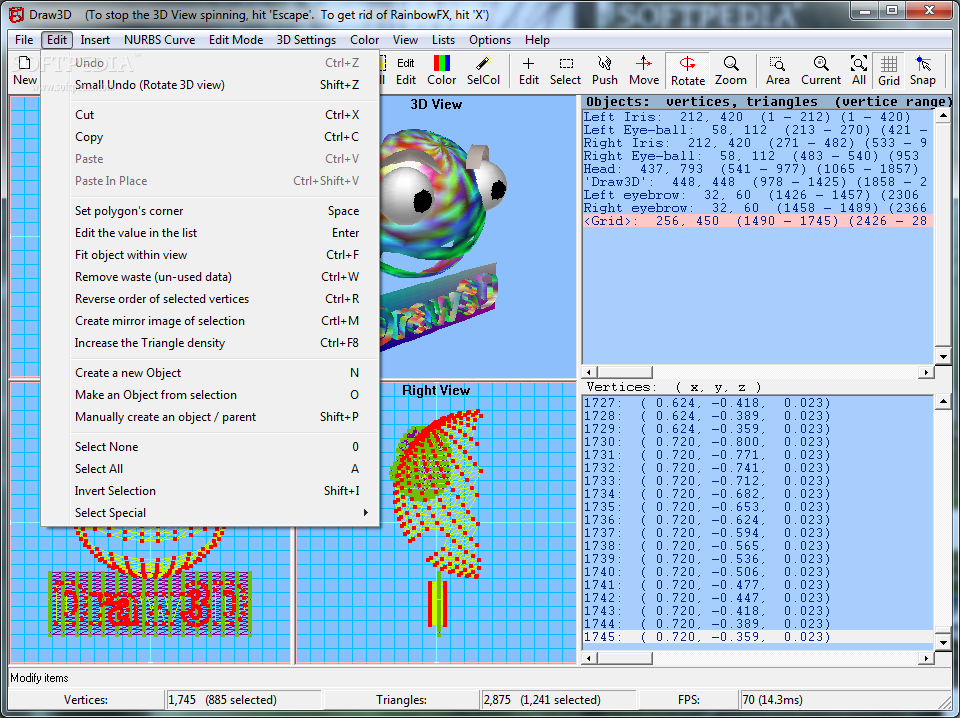Click the Draw3D app icon in title bar
This screenshot has height=718, width=960.
tap(17, 13)
